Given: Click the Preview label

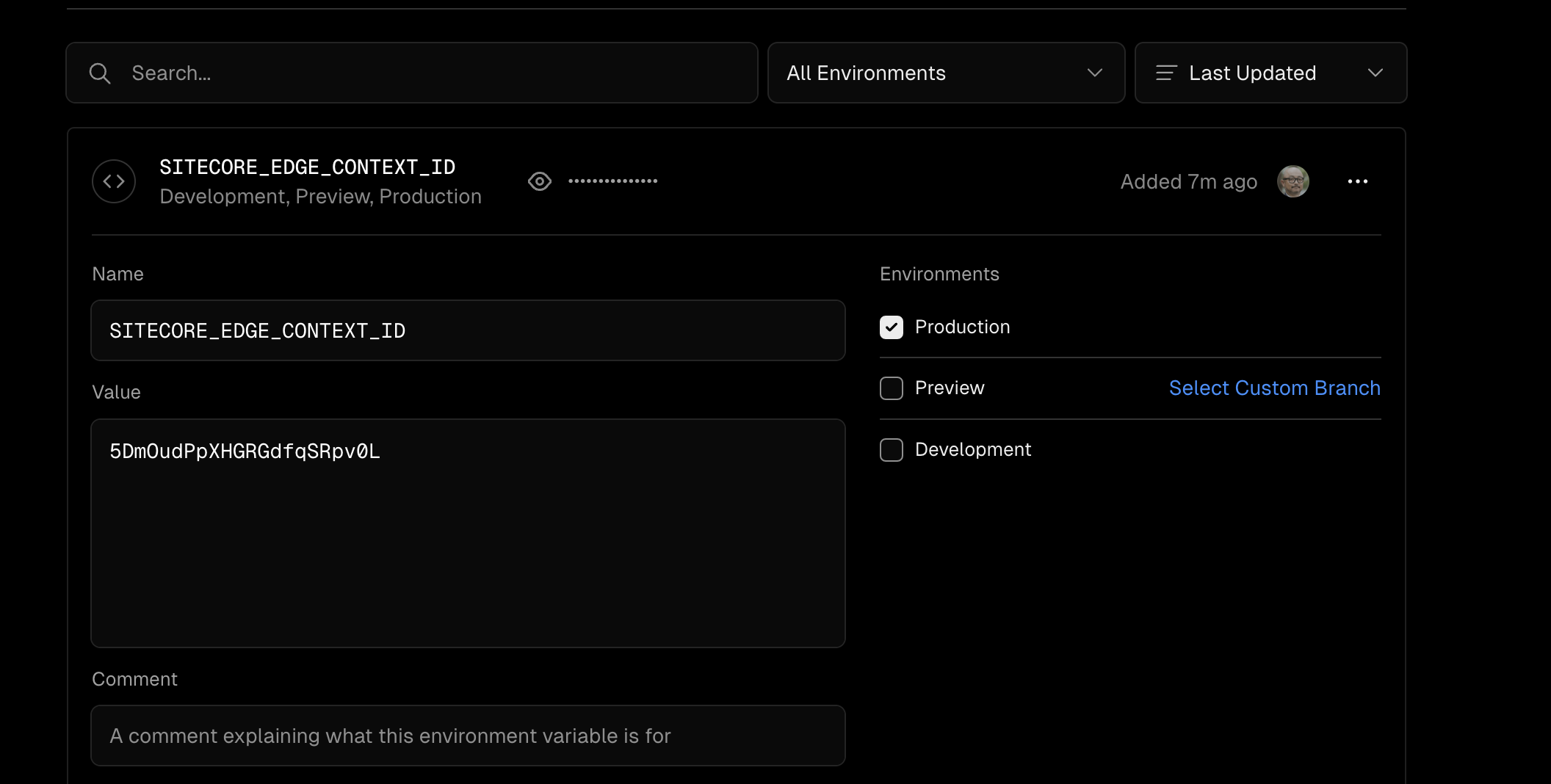Looking at the screenshot, I should click(x=950, y=388).
